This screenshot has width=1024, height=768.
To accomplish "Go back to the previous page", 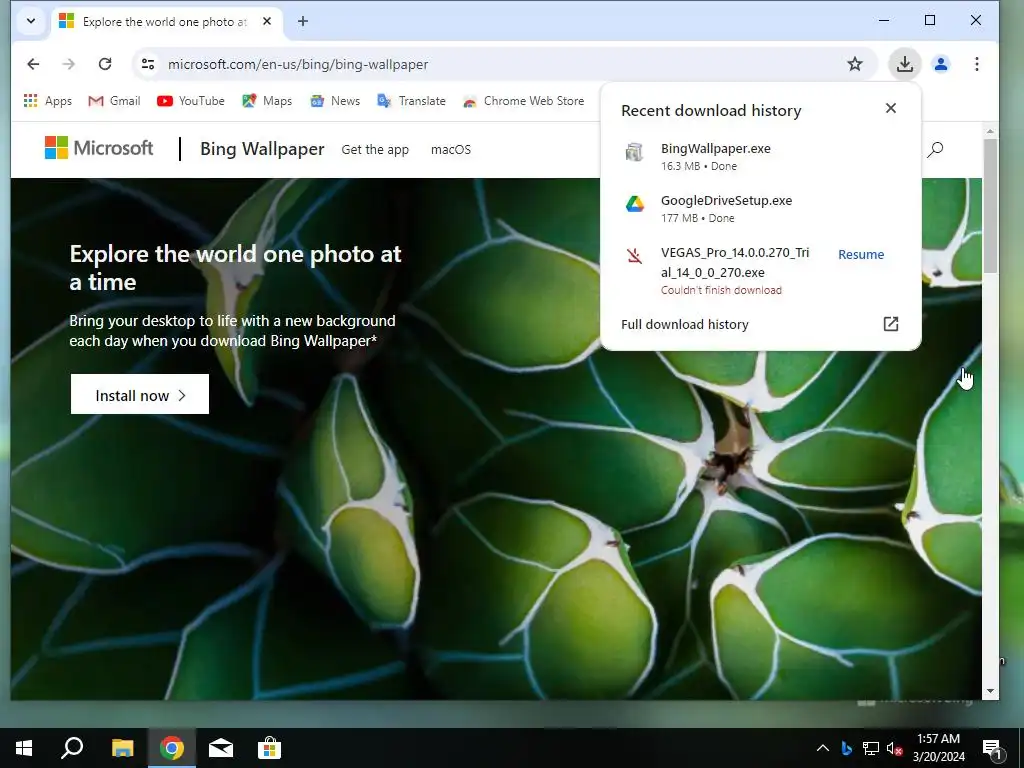I will tap(33, 64).
